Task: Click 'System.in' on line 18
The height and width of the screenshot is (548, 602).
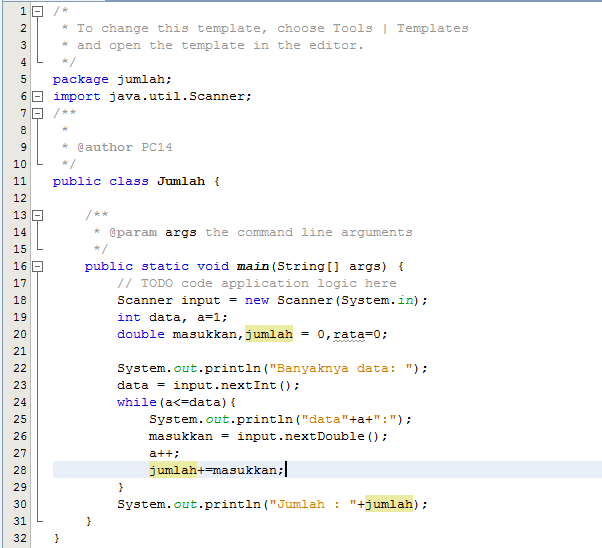Action: (x=377, y=300)
